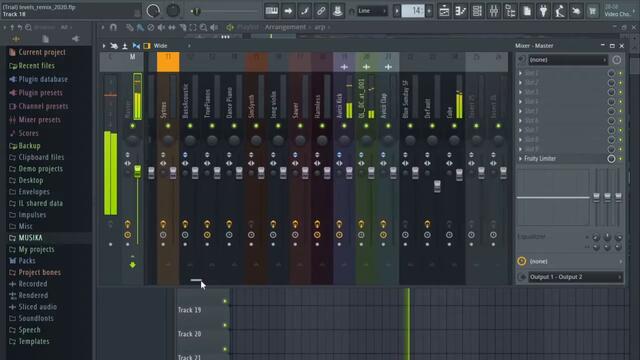Select the playlist pencil draw tool
Image resolution: width=640 pixels, height=360 pixels.
click(129, 27)
